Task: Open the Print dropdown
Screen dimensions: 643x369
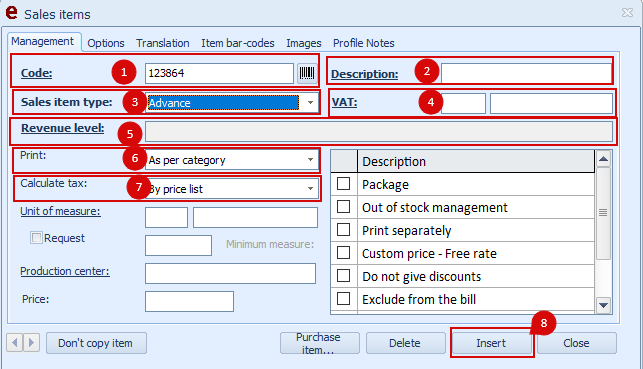Action: (x=310, y=160)
